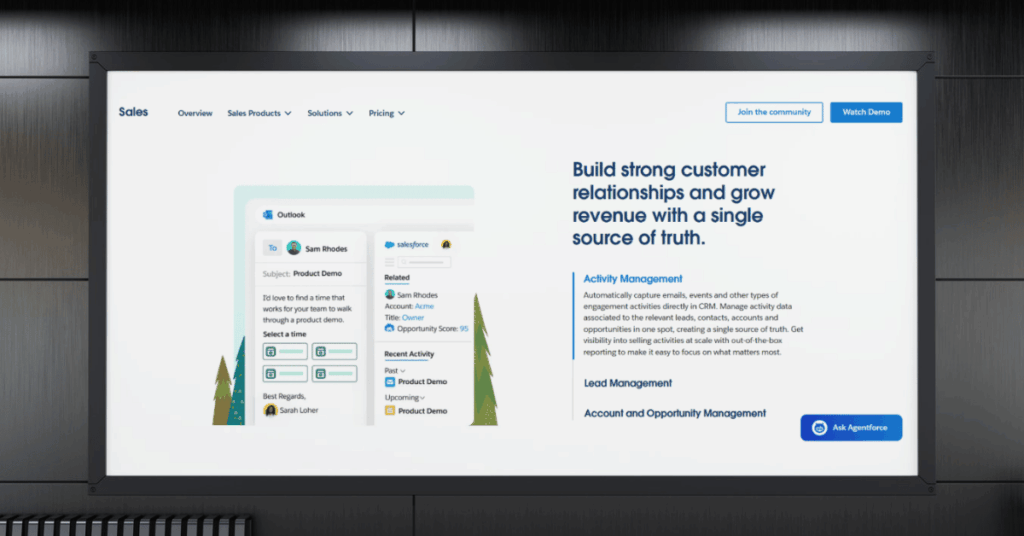This screenshot has width=1024, height=536.
Task: Click the Join the community button
Action: click(x=774, y=112)
